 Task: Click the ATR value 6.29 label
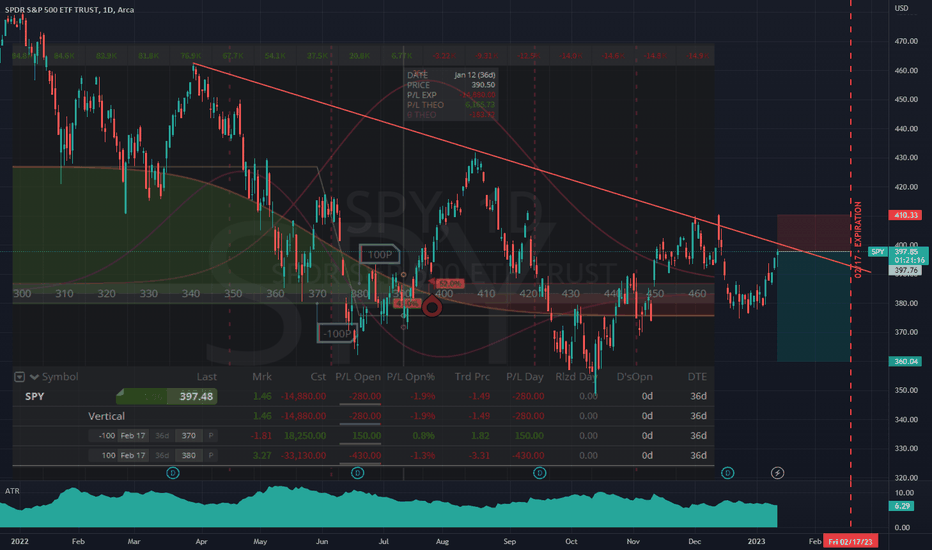click(902, 506)
